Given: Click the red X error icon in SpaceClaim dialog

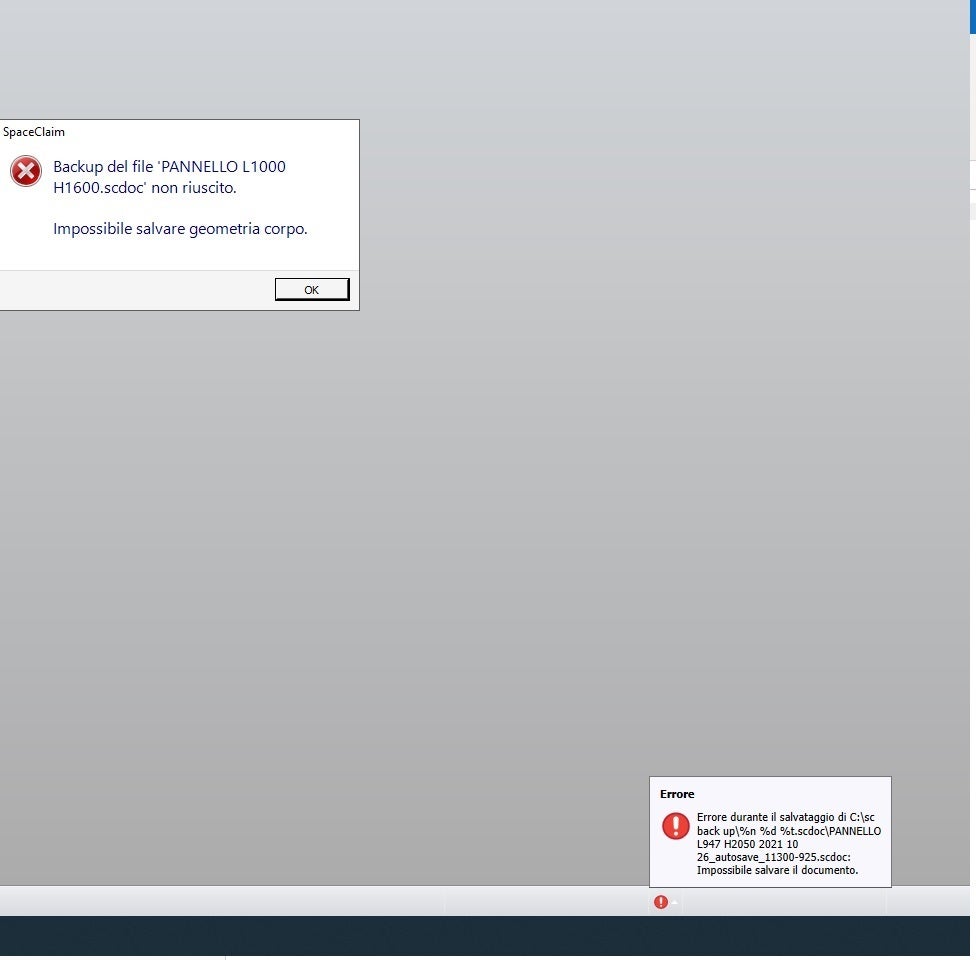Looking at the screenshot, I should point(26,171).
